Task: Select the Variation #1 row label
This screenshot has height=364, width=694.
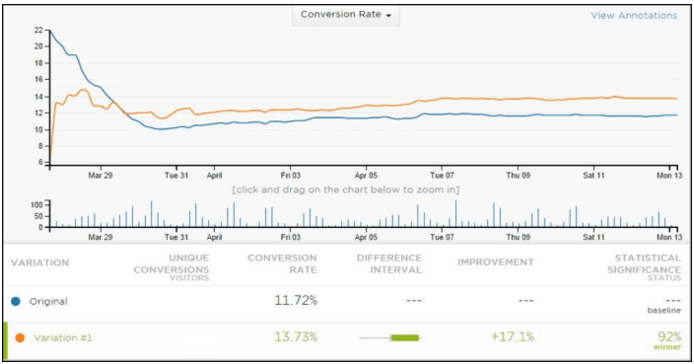Action: tap(63, 338)
